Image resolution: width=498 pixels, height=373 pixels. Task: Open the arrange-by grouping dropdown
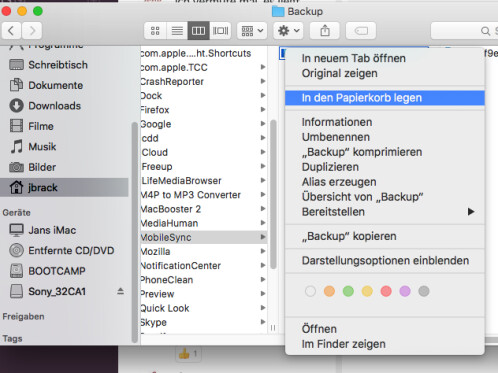pyautogui.click(x=252, y=31)
